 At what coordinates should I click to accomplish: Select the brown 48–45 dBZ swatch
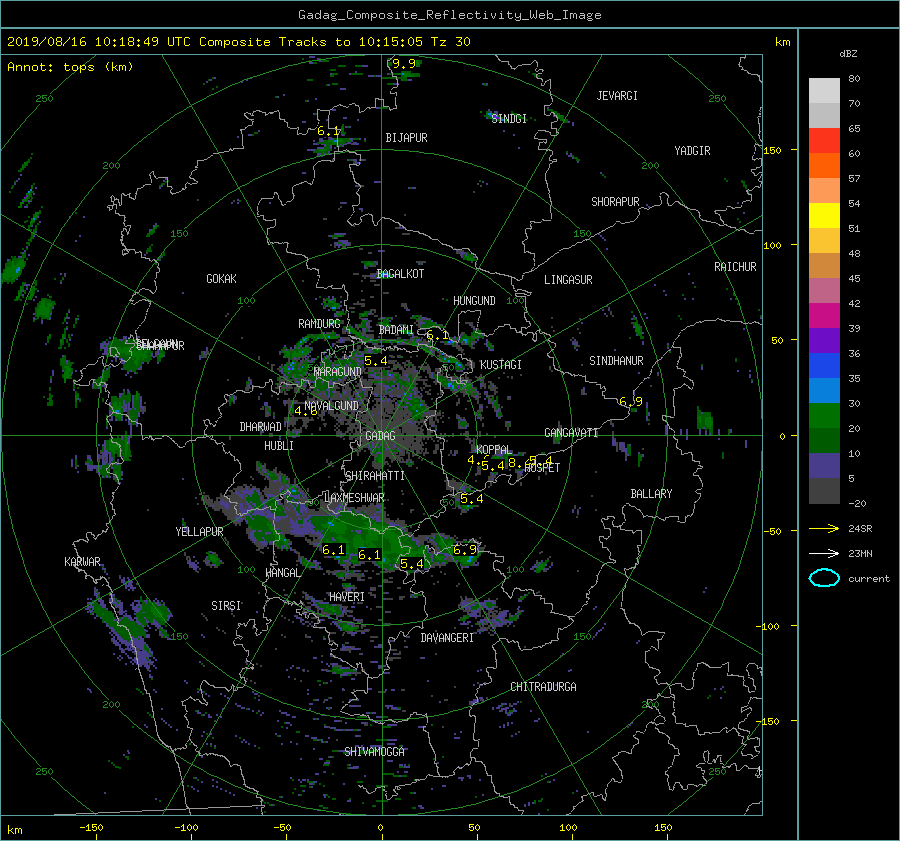(824, 265)
